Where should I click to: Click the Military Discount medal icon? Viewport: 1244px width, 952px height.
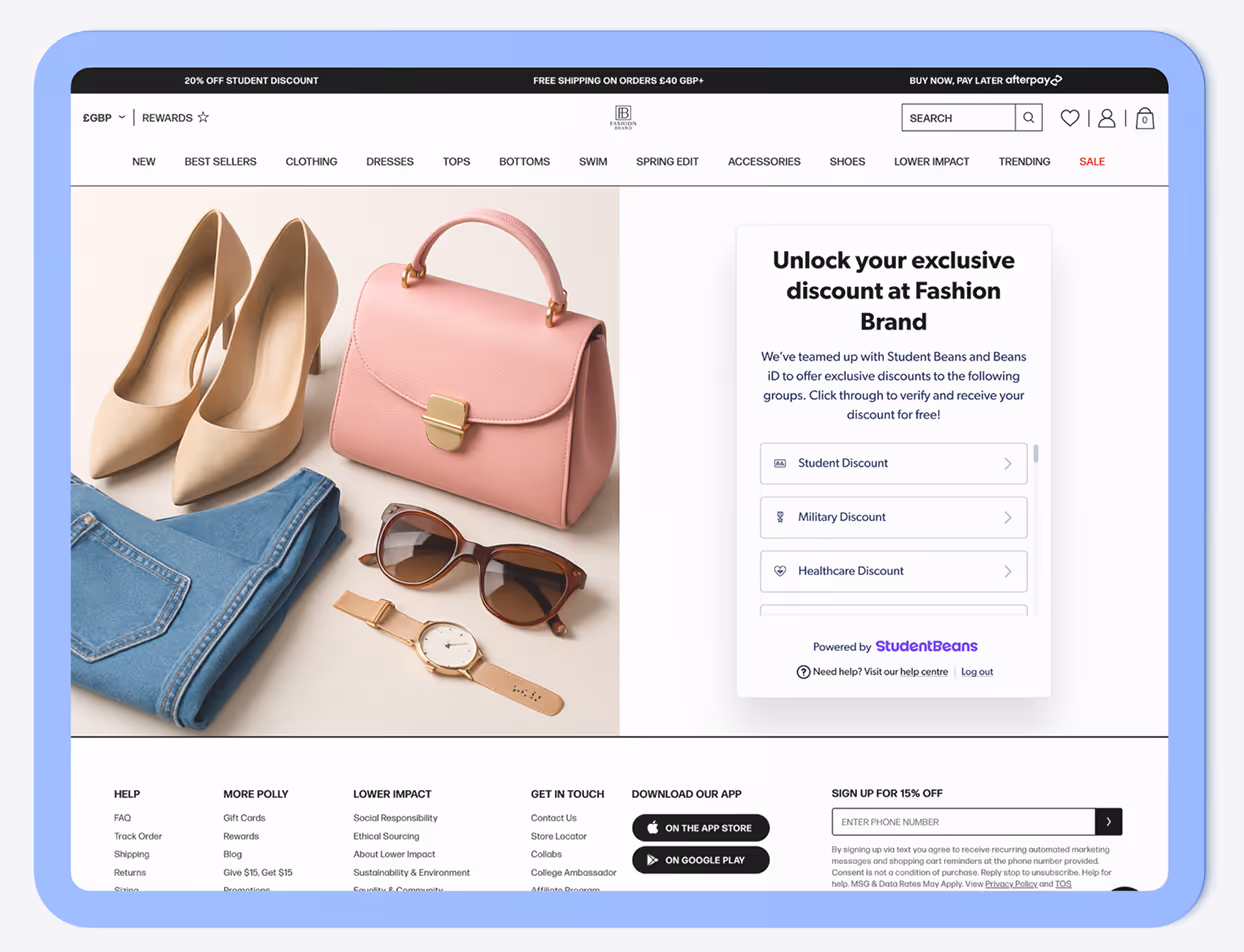[780, 517]
